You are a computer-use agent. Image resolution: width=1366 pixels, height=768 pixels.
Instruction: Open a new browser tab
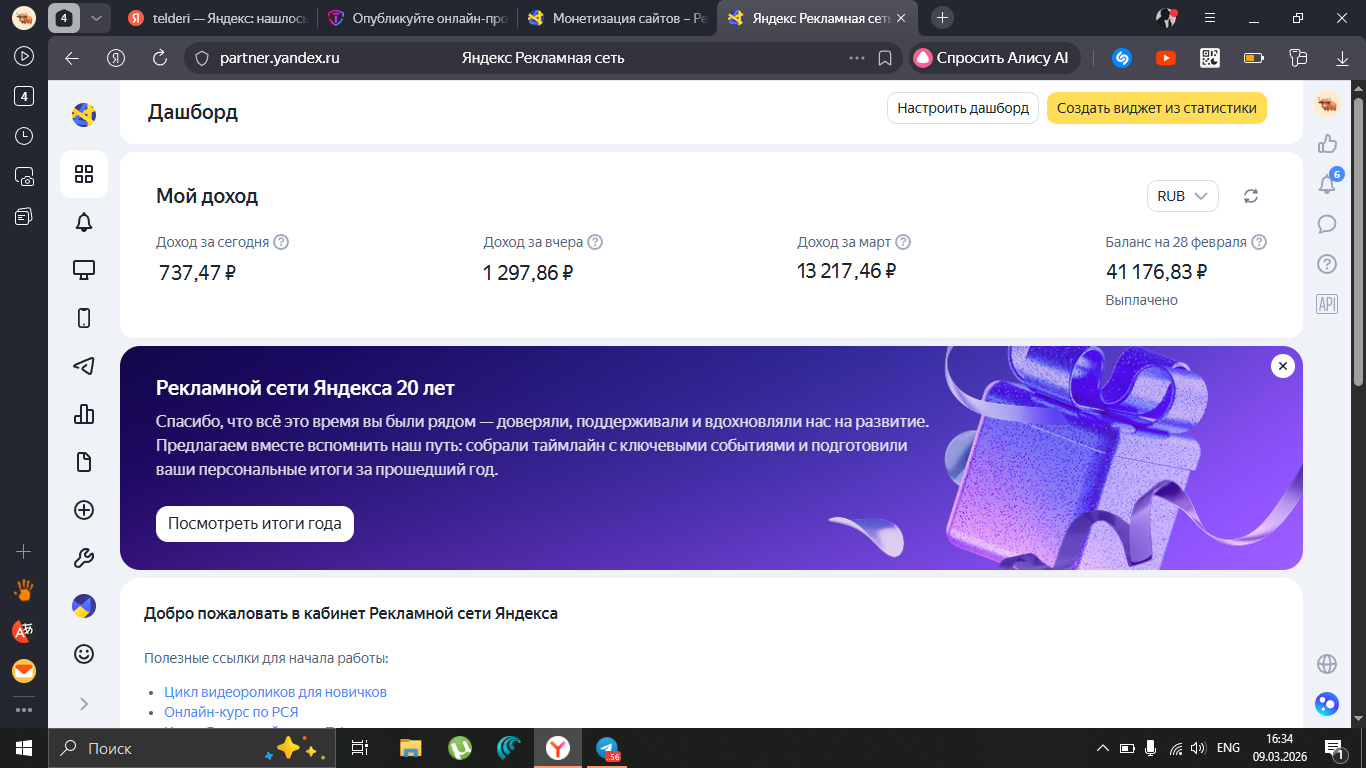point(942,18)
